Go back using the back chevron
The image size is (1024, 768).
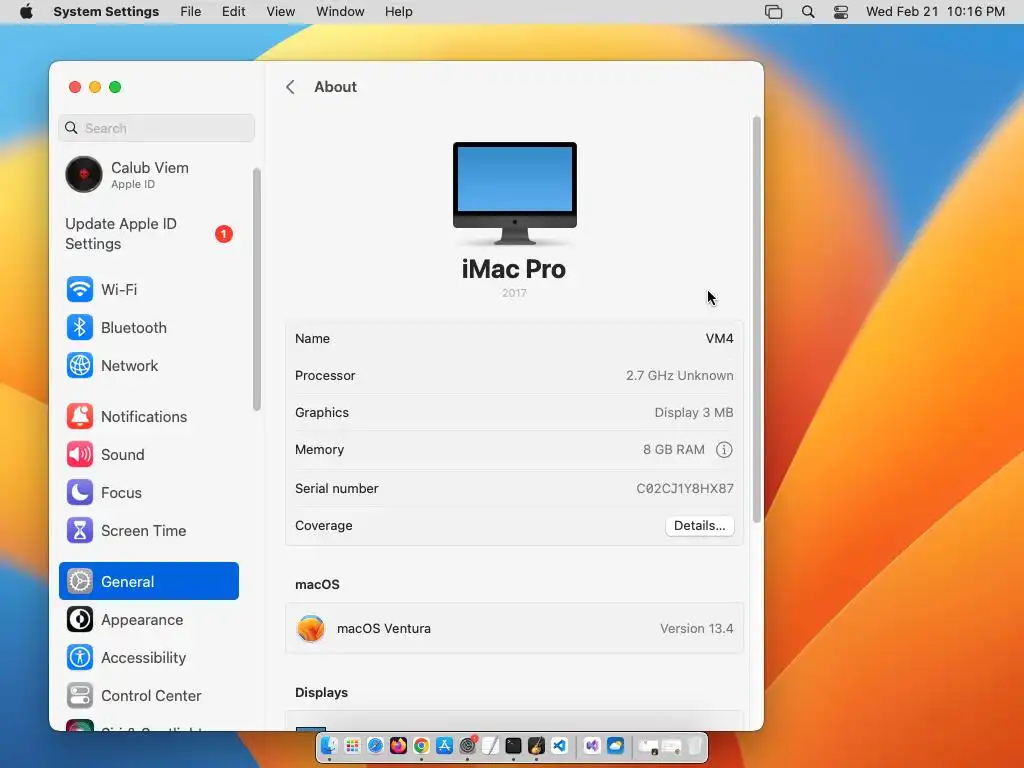click(291, 87)
